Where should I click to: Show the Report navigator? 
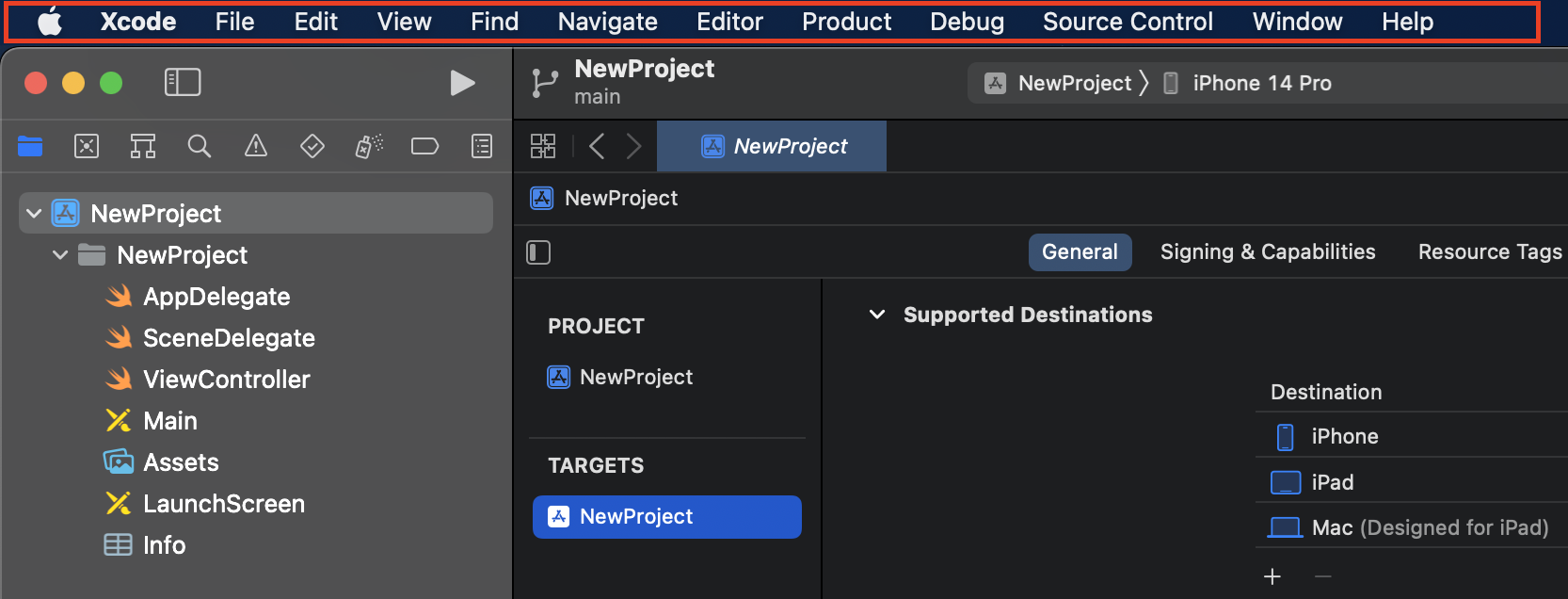482,146
